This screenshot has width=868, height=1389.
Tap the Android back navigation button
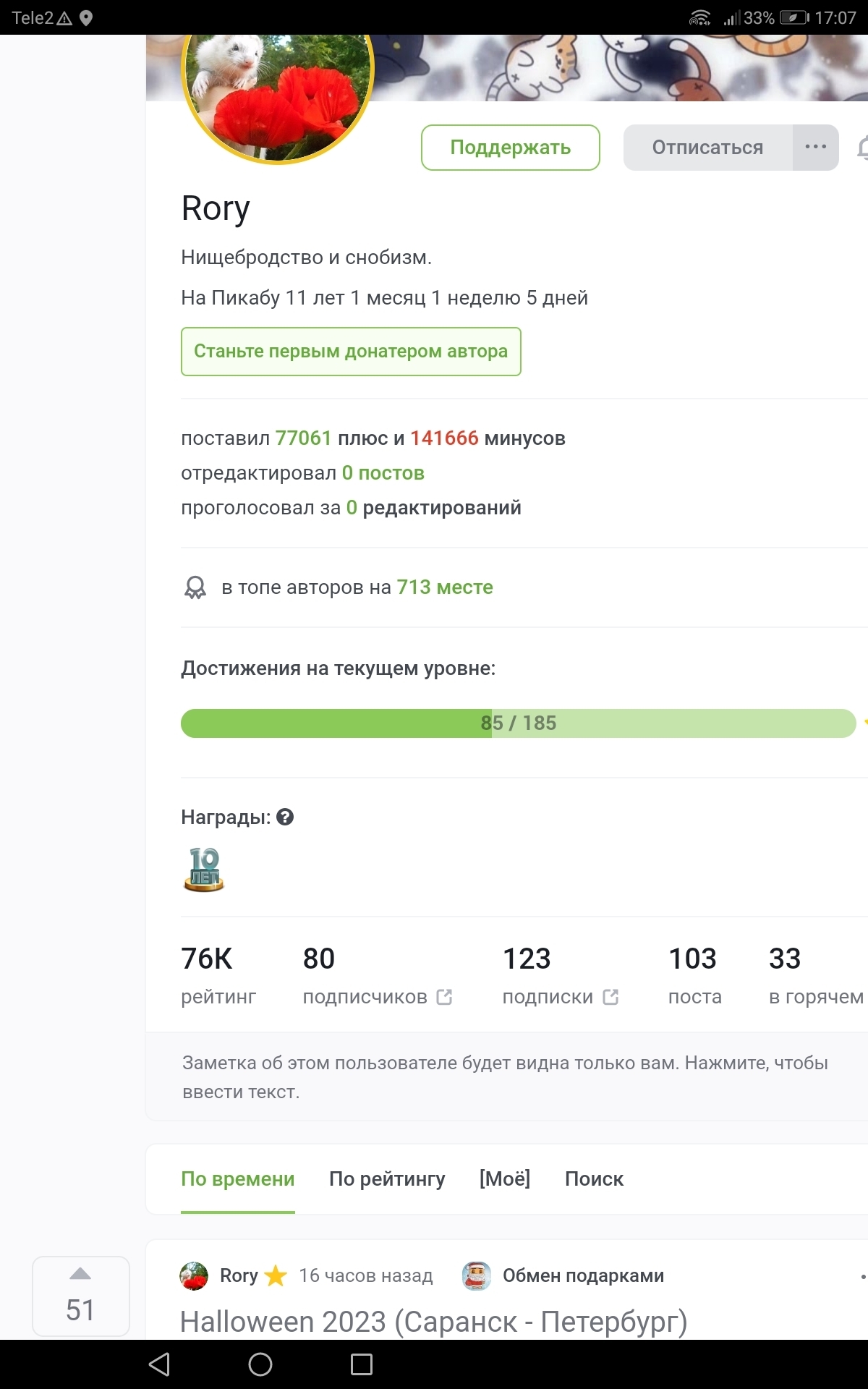[159, 1364]
